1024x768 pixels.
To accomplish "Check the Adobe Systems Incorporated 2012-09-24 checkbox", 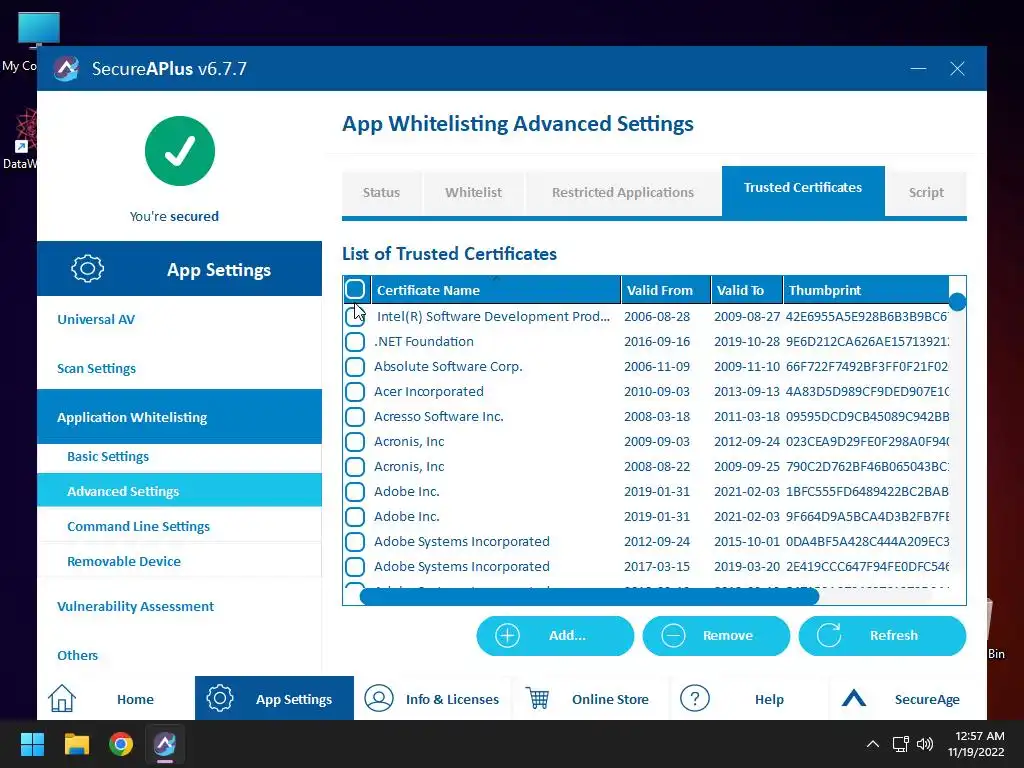I will pos(355,541).
